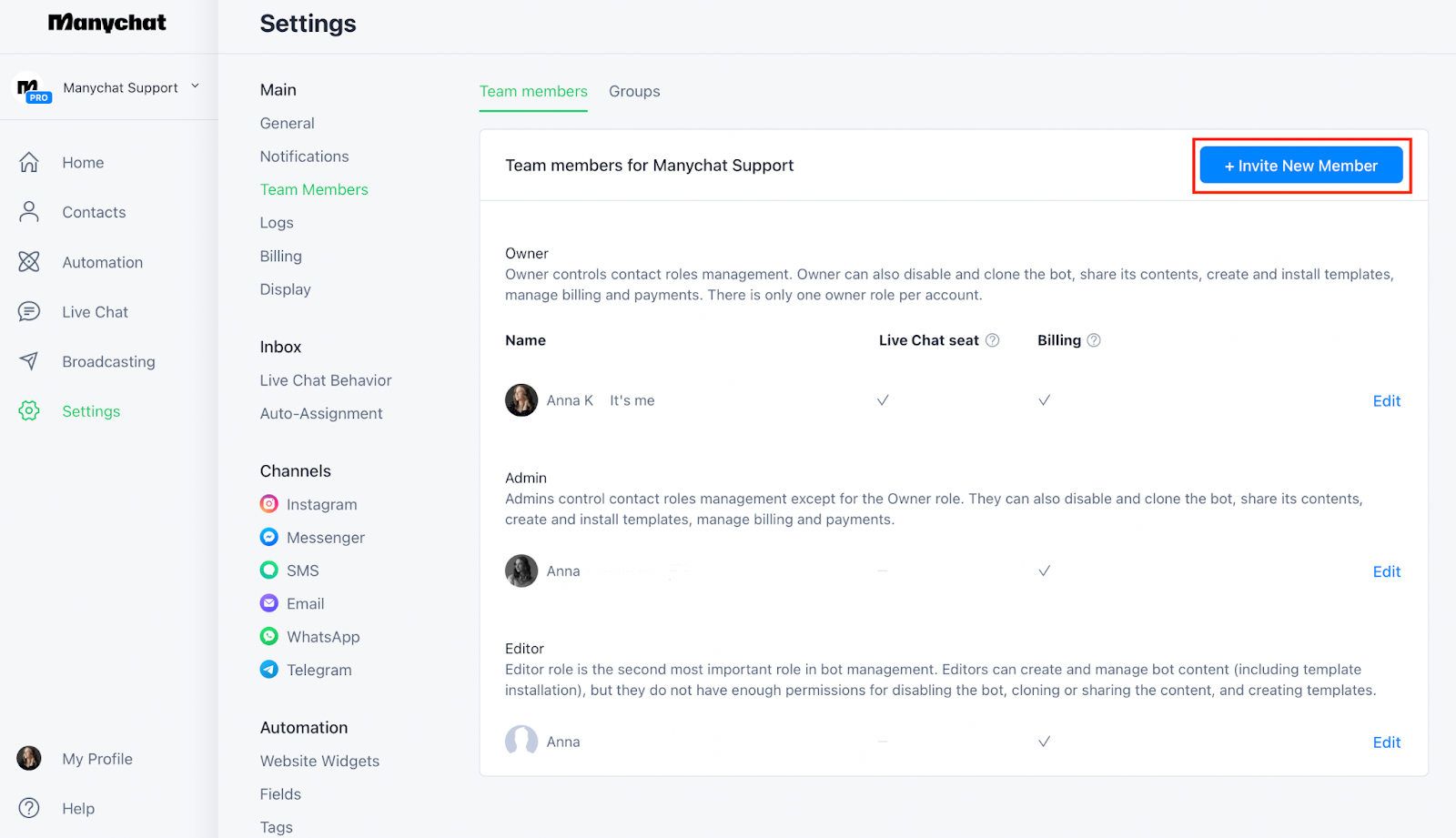Open Website Widgets settings
The width and height of the screenshot is (1456, 838).
(x=319, y=761)
